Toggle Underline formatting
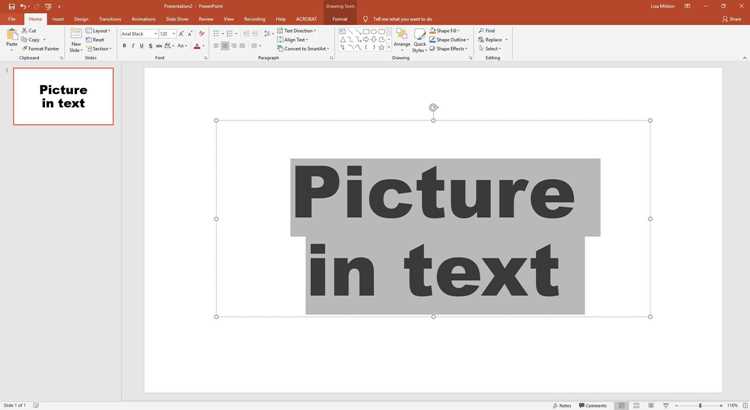Screen dimensions: 750x410 [142, 46]
